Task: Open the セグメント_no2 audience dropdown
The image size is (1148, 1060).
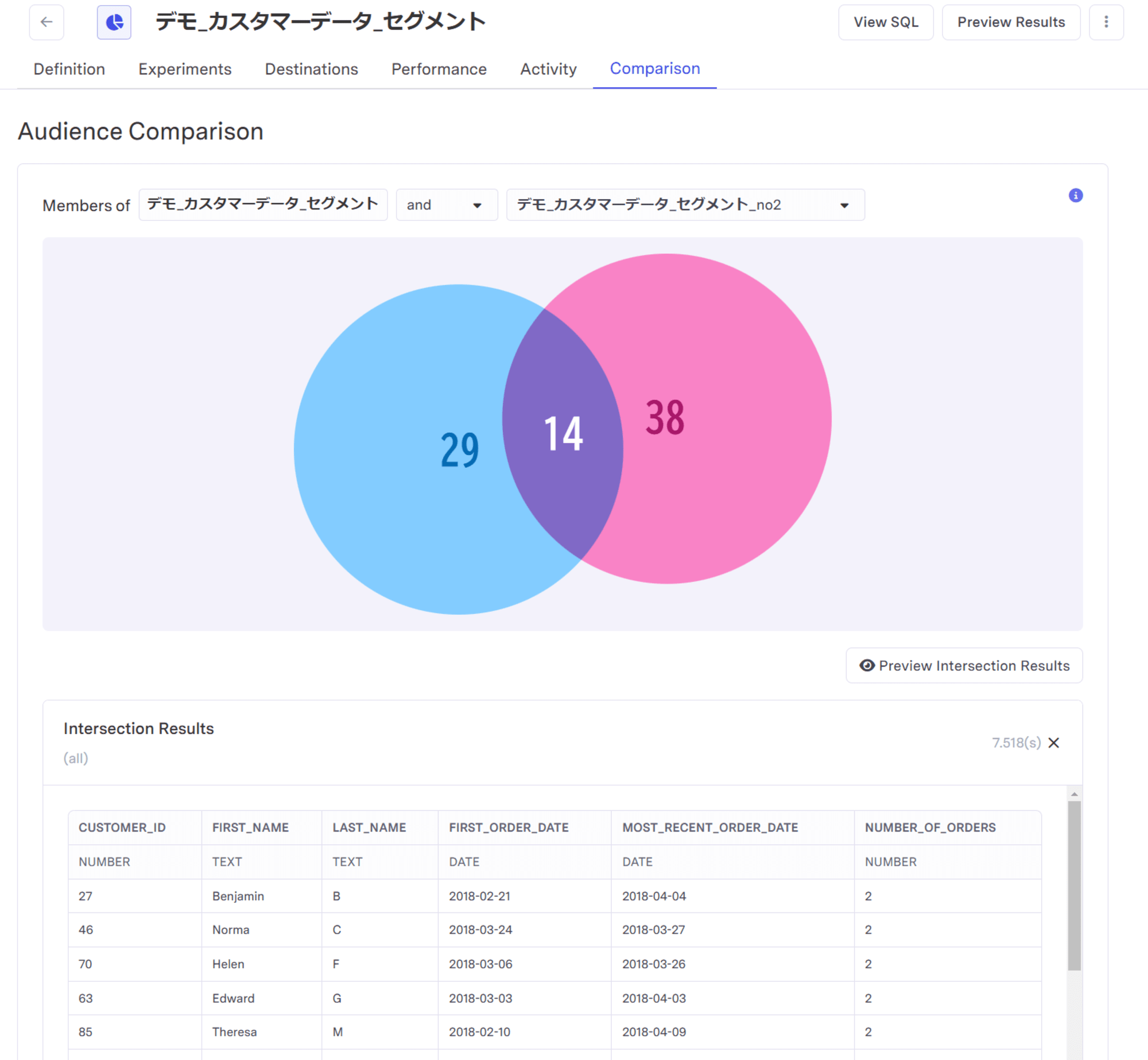Action: [685, 205]
